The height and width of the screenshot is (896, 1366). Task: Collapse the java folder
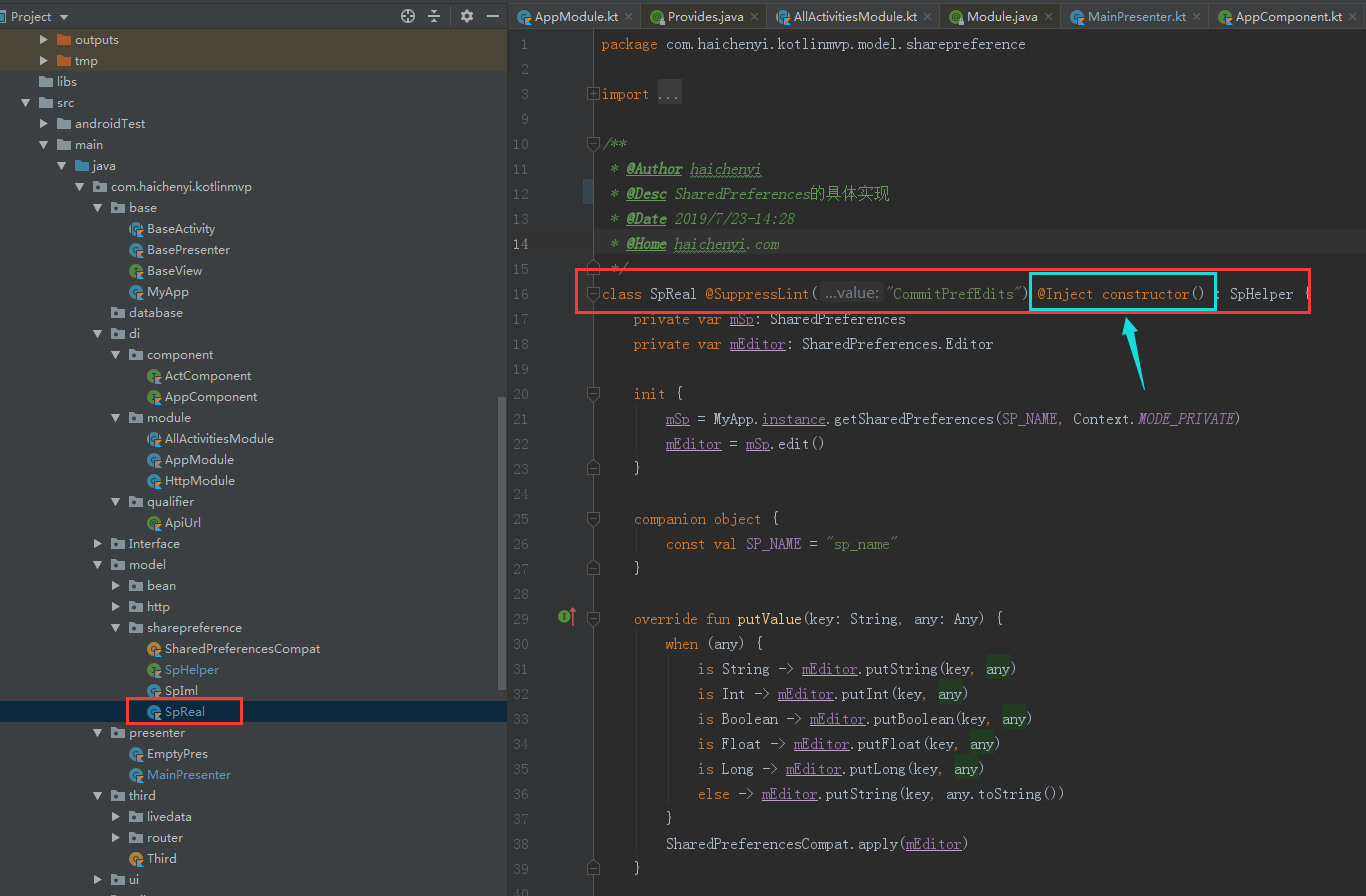pos(61,166)
